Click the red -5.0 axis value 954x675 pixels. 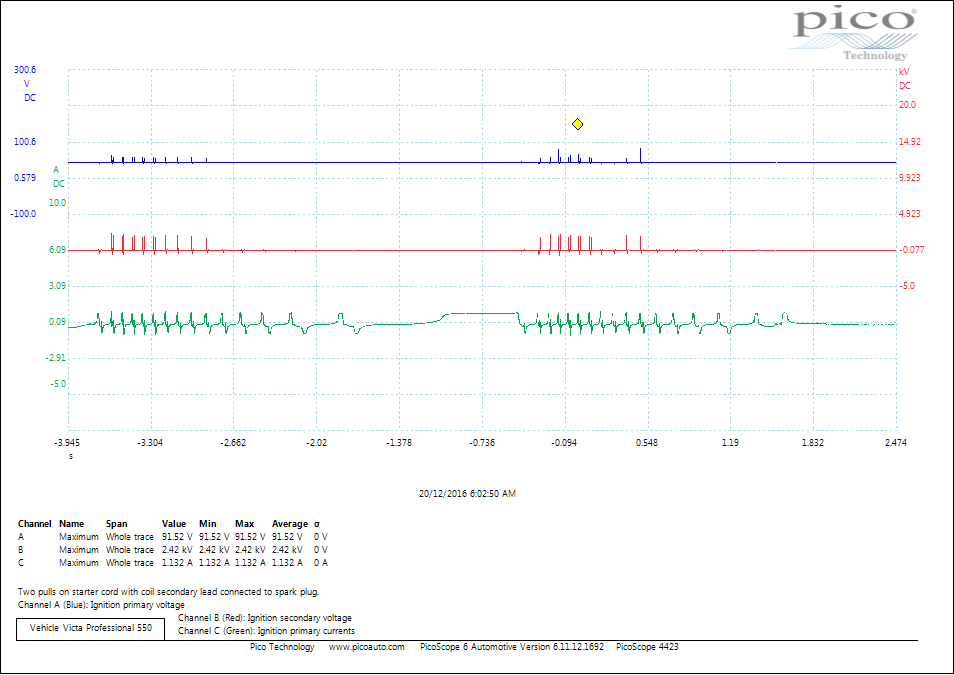click(x=907, y=285)
